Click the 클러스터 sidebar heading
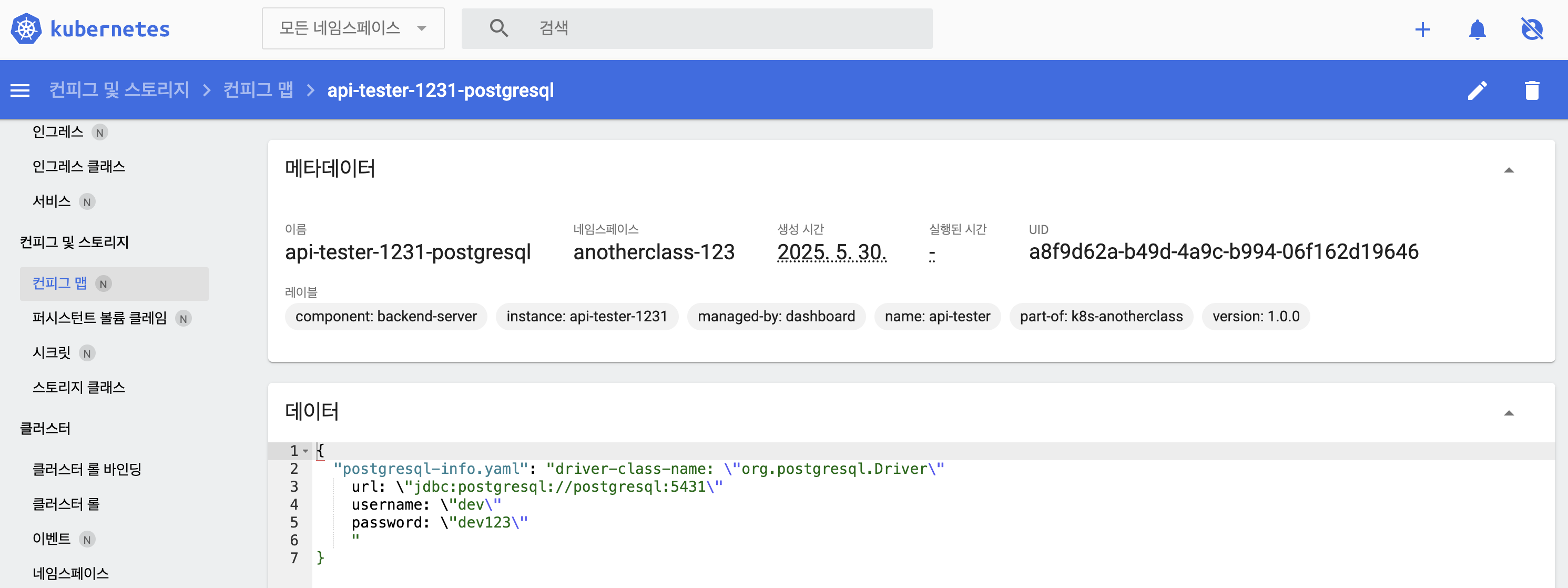This screenshot has width=1568, height=588. [x=45, y=429]
